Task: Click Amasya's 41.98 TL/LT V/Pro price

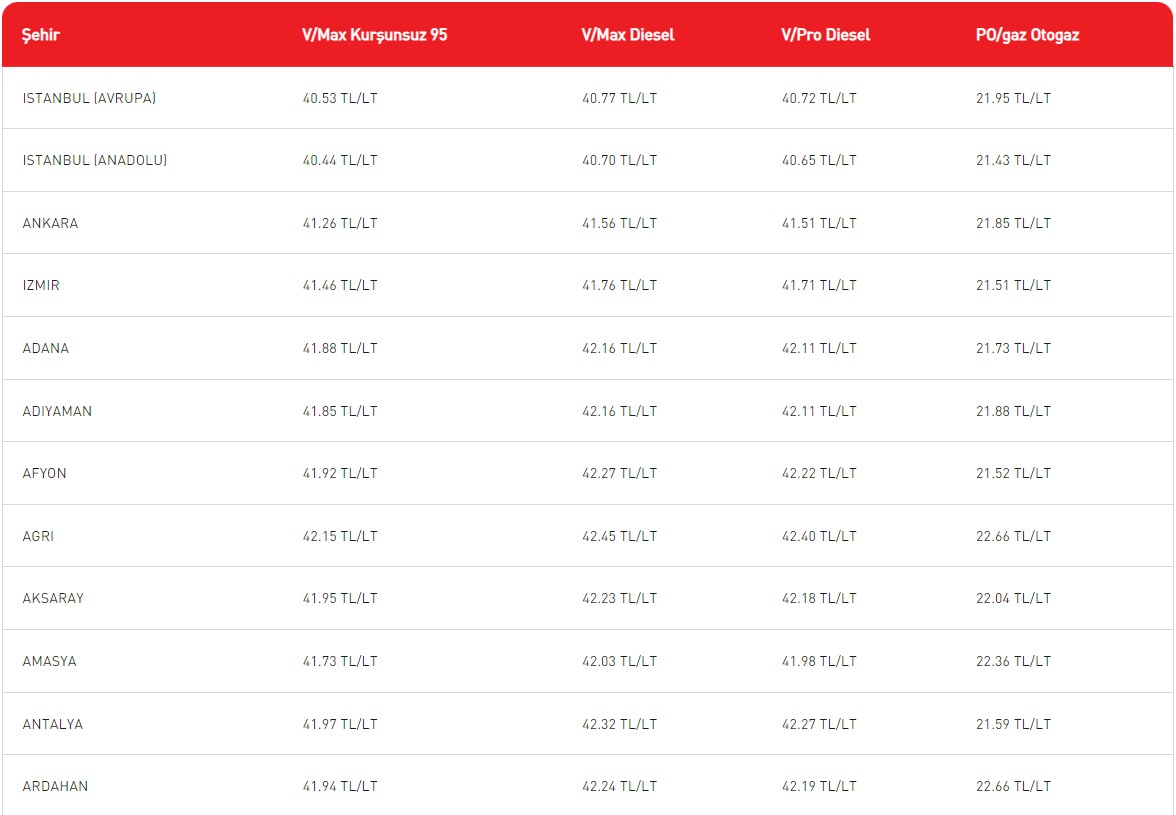Action: tap(819, 661)
